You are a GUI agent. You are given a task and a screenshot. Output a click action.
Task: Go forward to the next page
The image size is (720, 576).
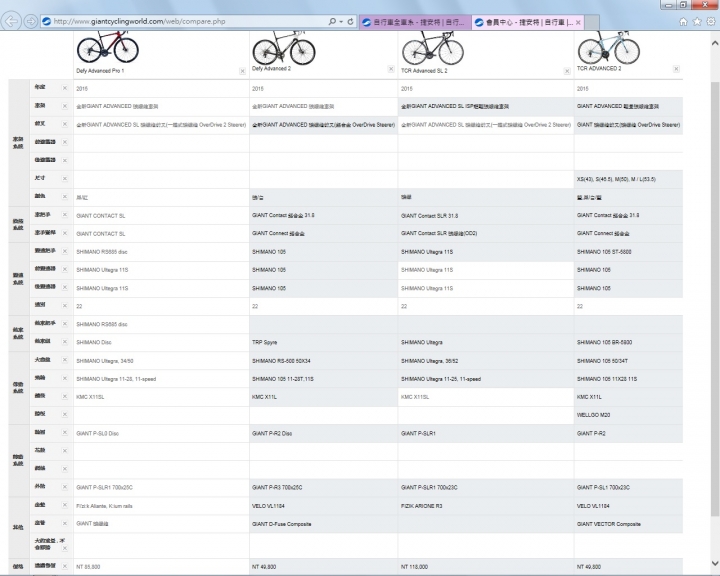tap(31, 22)
